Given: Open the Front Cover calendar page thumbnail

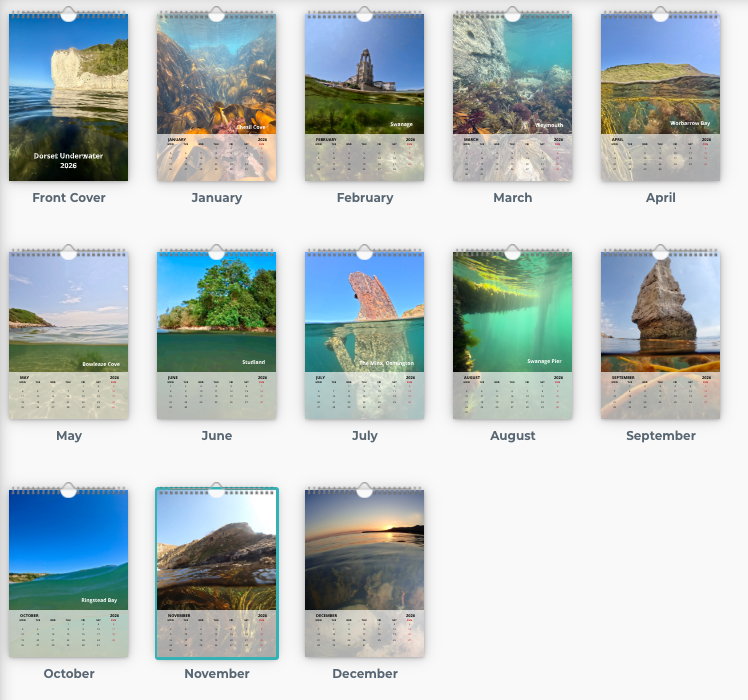Looking at the screenshot, I should pos(68,97).
